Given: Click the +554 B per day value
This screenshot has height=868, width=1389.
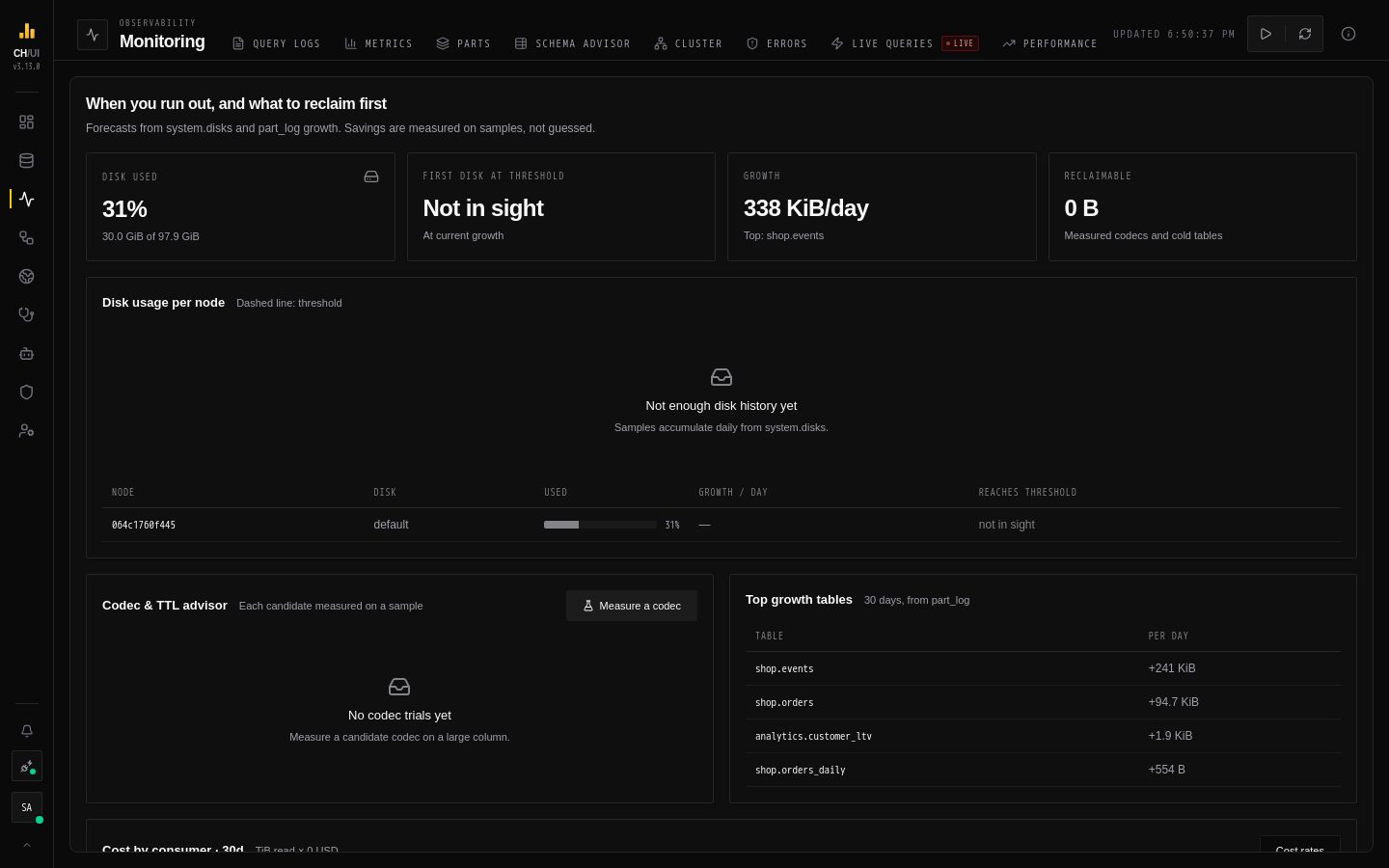Looking at the screenshot, I should [1166, 770].
